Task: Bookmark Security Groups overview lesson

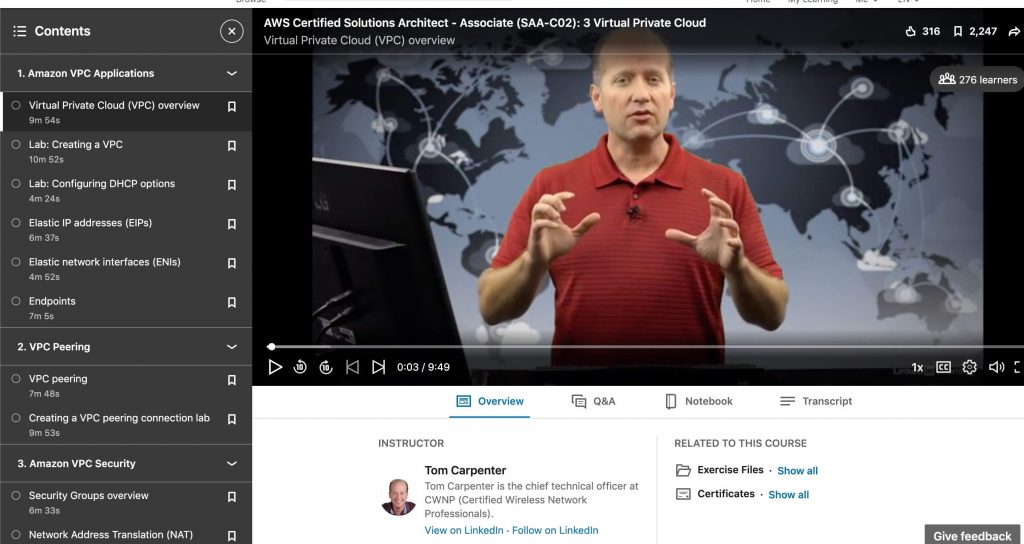Action: (231, 497)
